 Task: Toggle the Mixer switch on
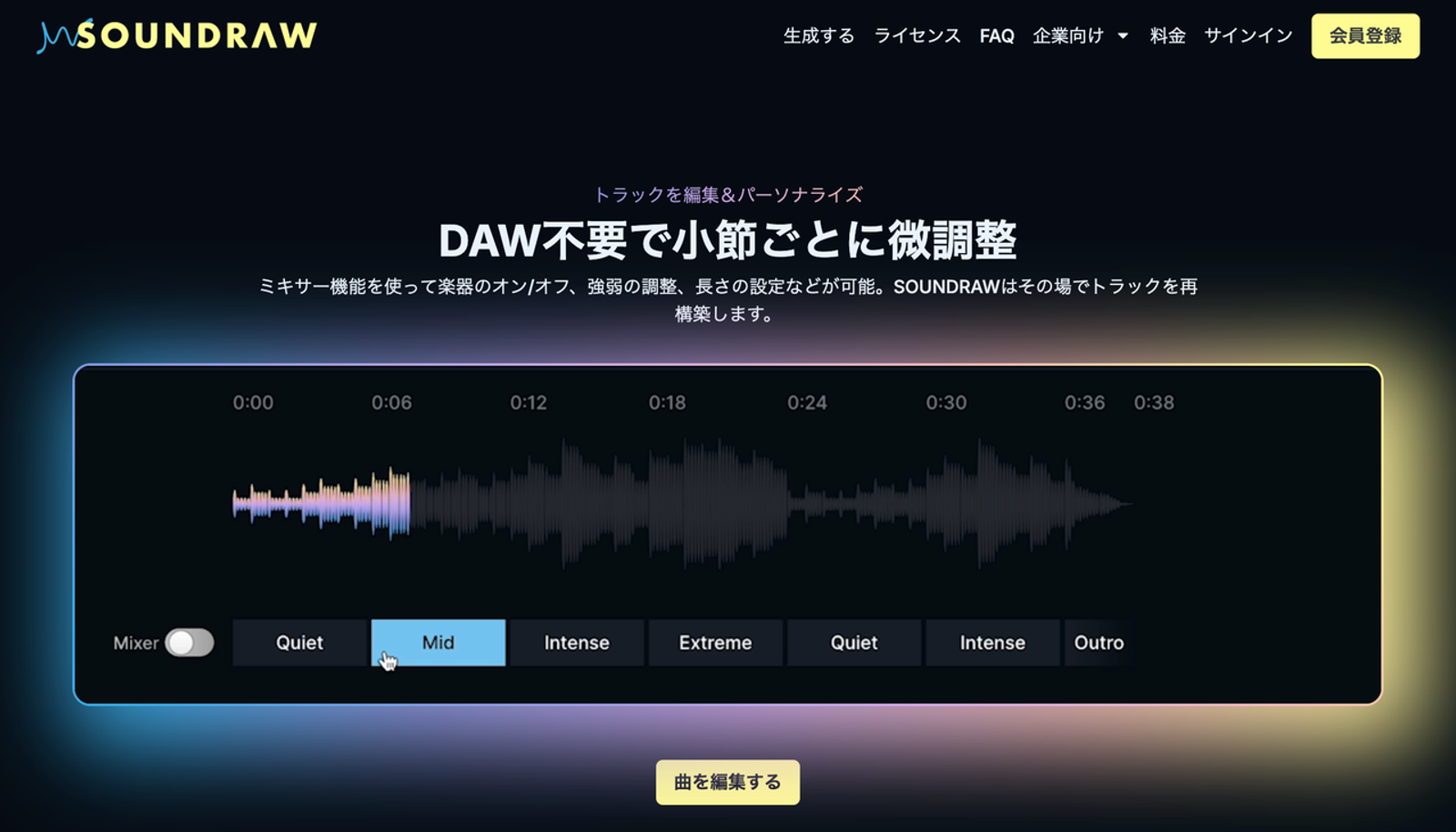coord(189,643)
